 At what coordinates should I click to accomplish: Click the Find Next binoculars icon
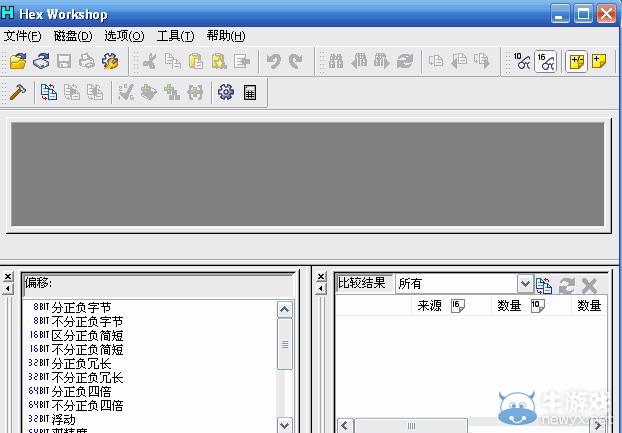(x=382, y=61)
